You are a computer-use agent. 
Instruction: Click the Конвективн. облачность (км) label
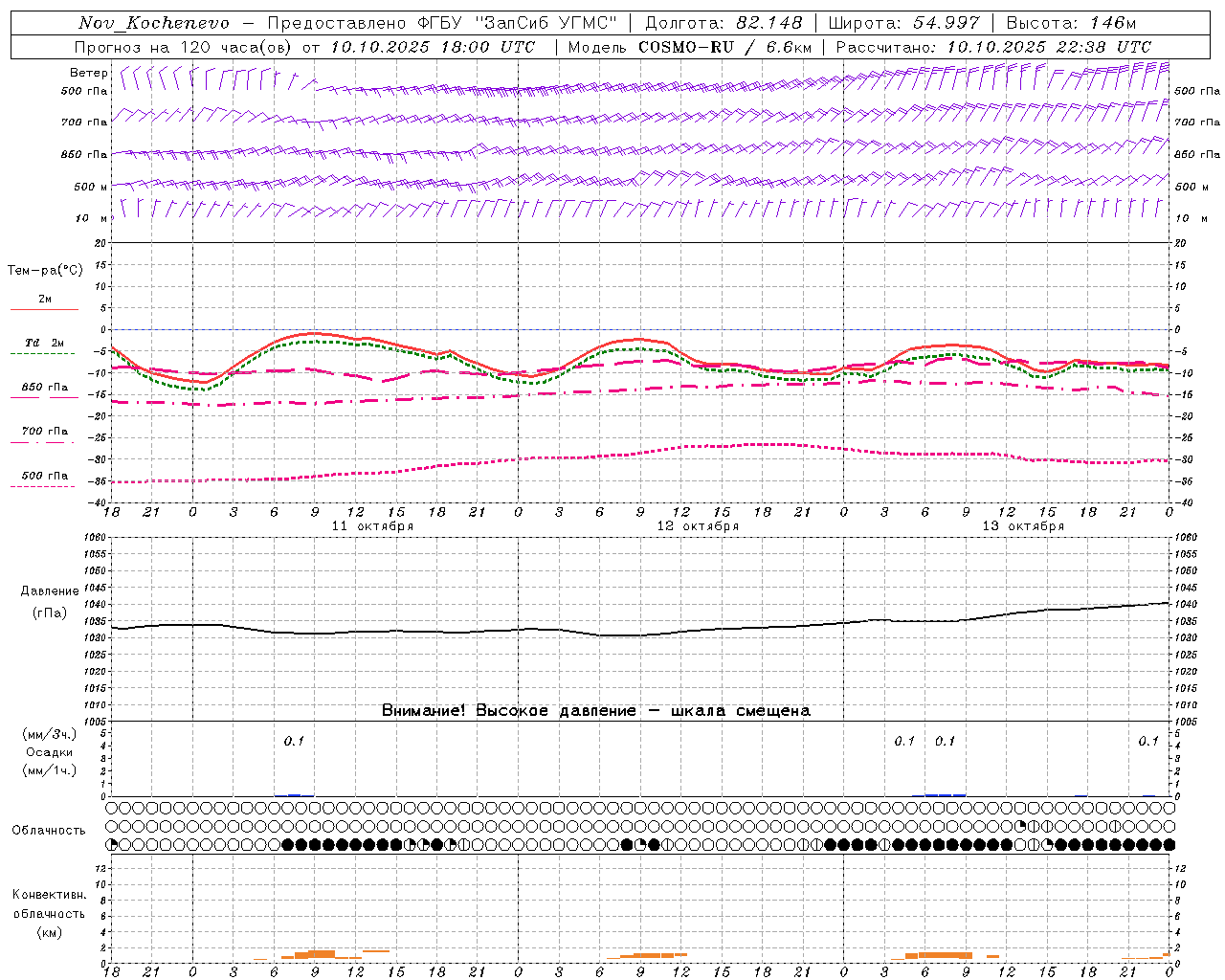pyautogui.click(x=49, y=913)
